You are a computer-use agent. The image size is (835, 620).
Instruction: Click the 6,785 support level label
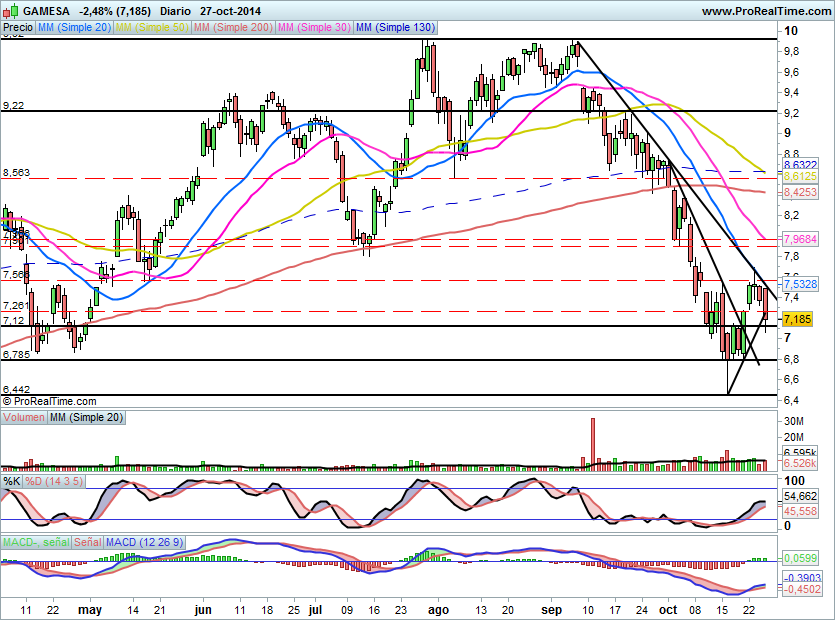coord(17,354)
